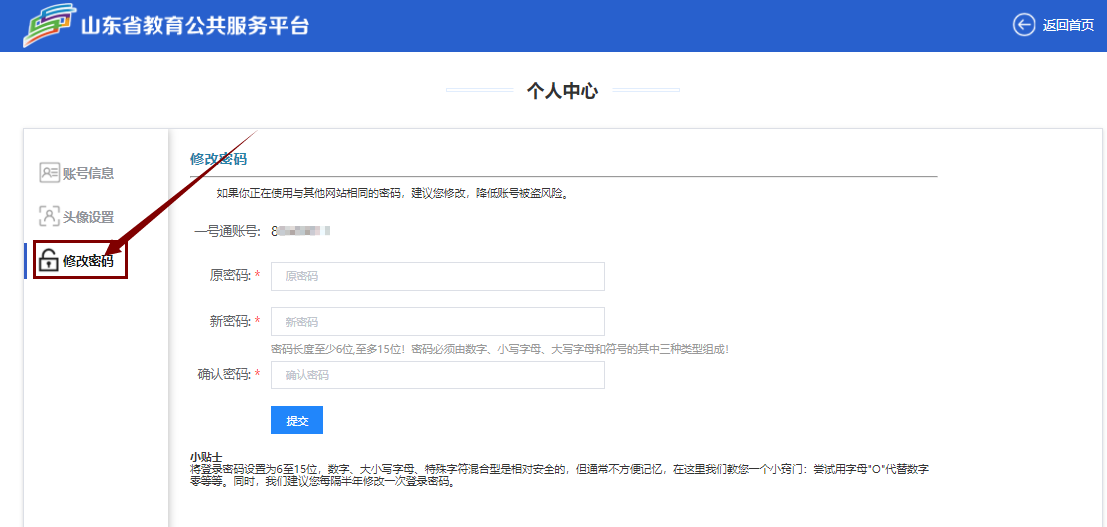Click the password length requirement hint text
Image resolution: width=1107 pixels, height=527 pixels.
tap(500, 349)
